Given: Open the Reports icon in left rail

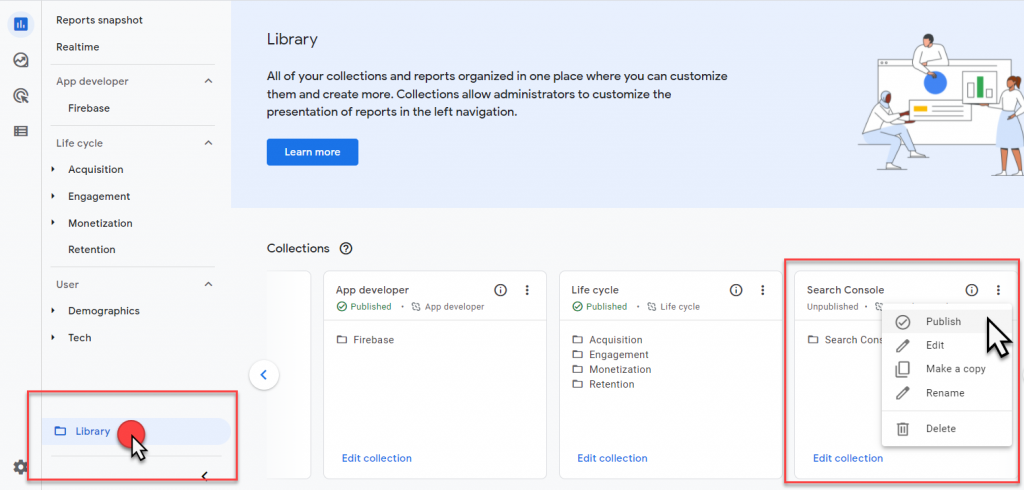Looking at the screenshot, I should coord(21,24).
